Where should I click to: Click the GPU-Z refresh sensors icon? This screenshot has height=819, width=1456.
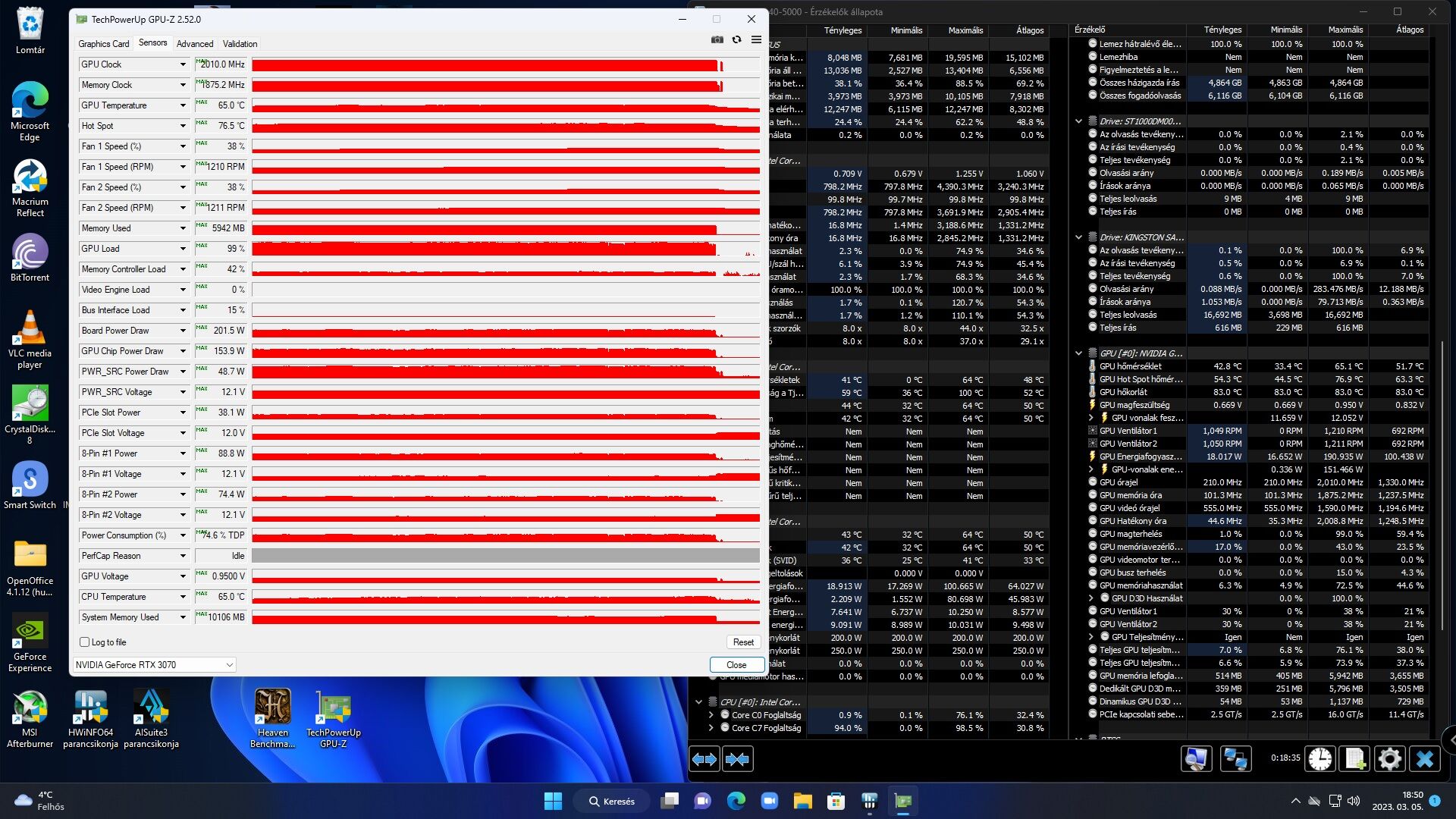736,39
